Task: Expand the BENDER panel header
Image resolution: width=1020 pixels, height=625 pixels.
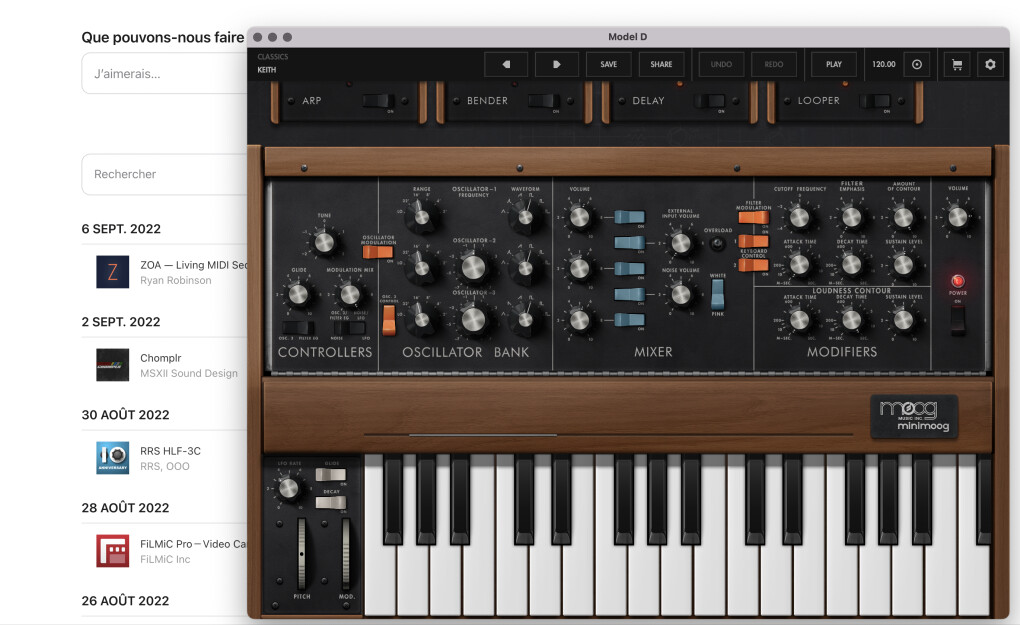Action: (487, 101)
